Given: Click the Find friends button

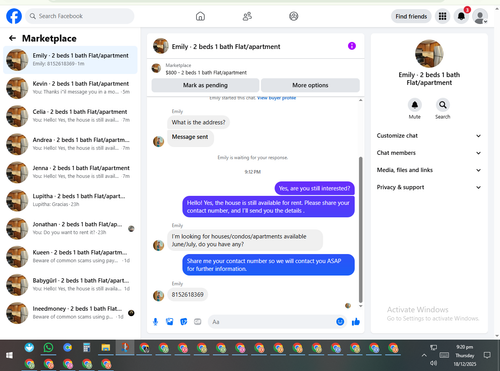Looking at the screenshot, I should 411,16.
